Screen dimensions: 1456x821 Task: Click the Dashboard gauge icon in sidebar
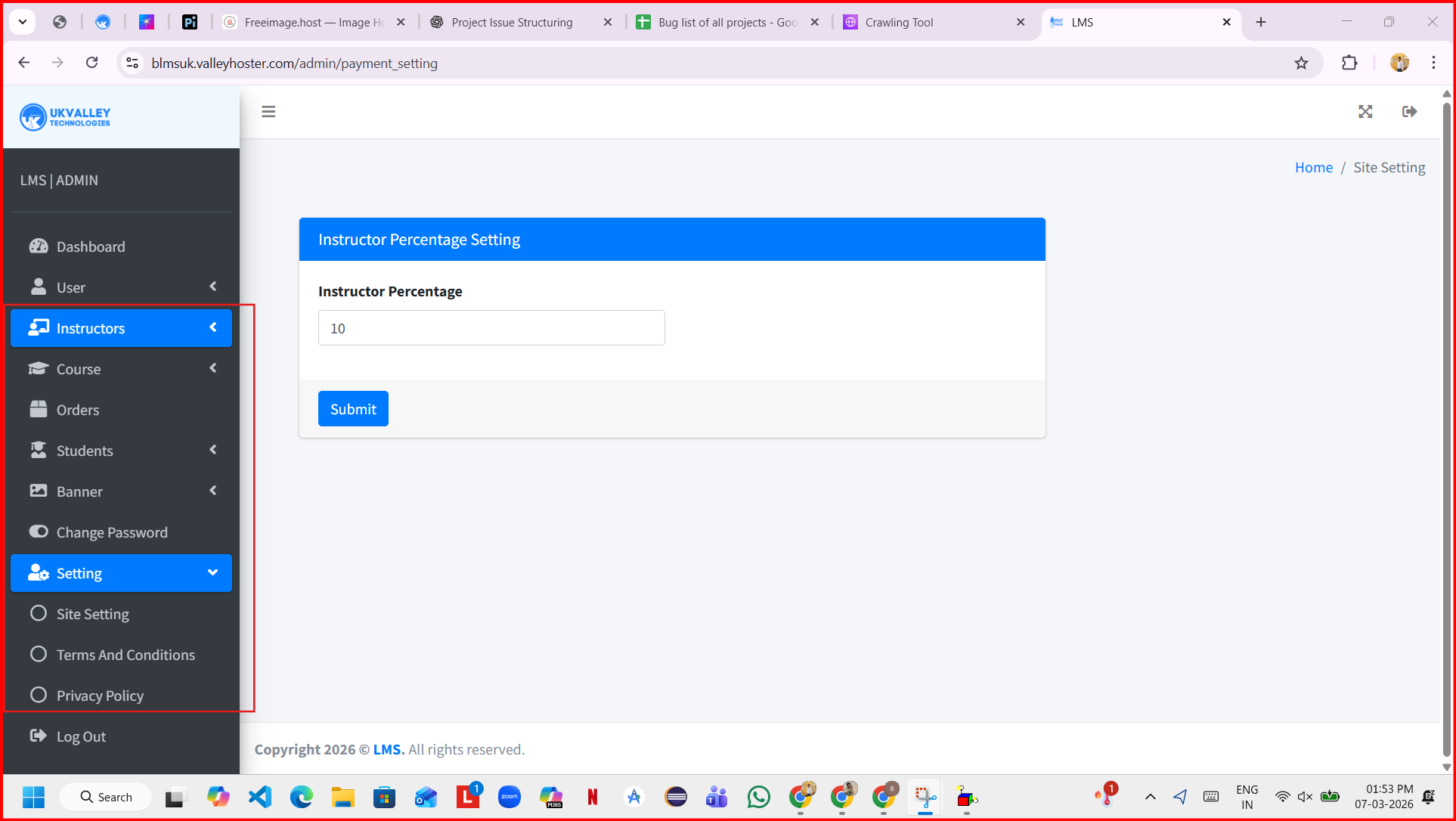pos(39,246)
